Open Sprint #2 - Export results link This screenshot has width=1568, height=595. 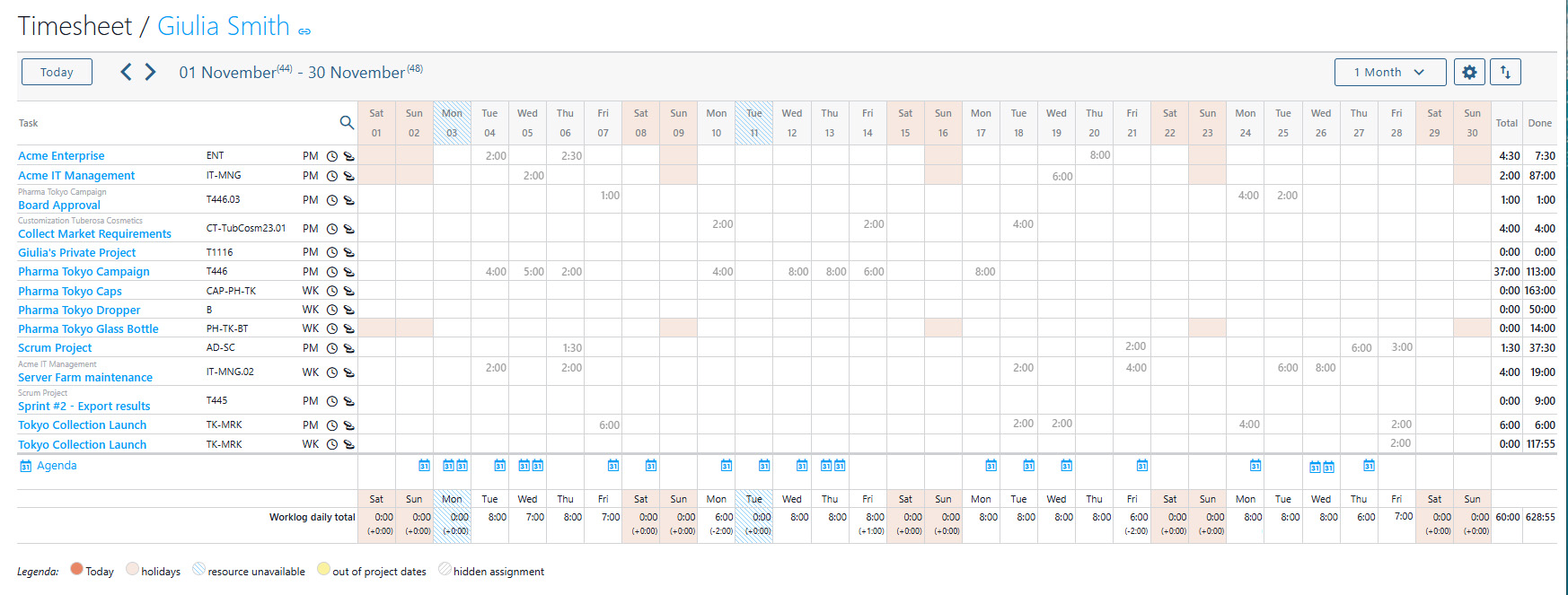84,407
